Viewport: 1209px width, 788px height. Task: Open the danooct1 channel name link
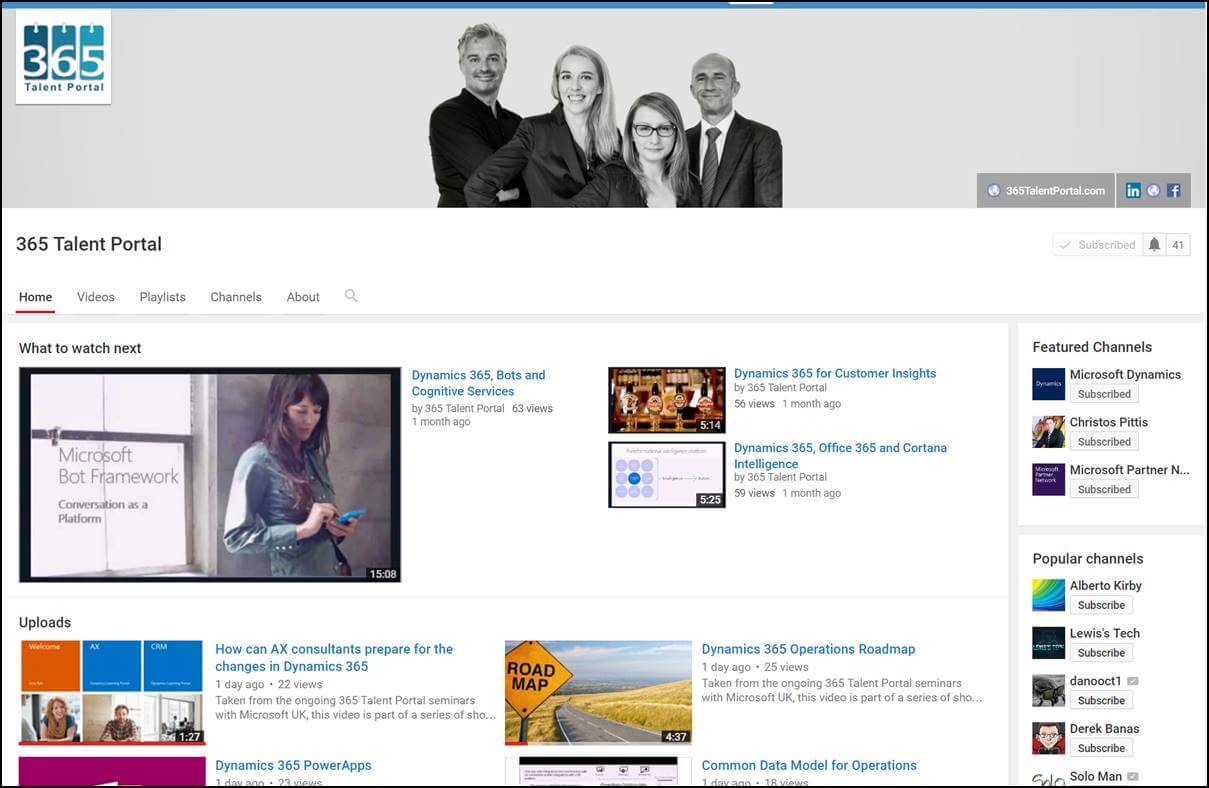[x=1096, y=681]
